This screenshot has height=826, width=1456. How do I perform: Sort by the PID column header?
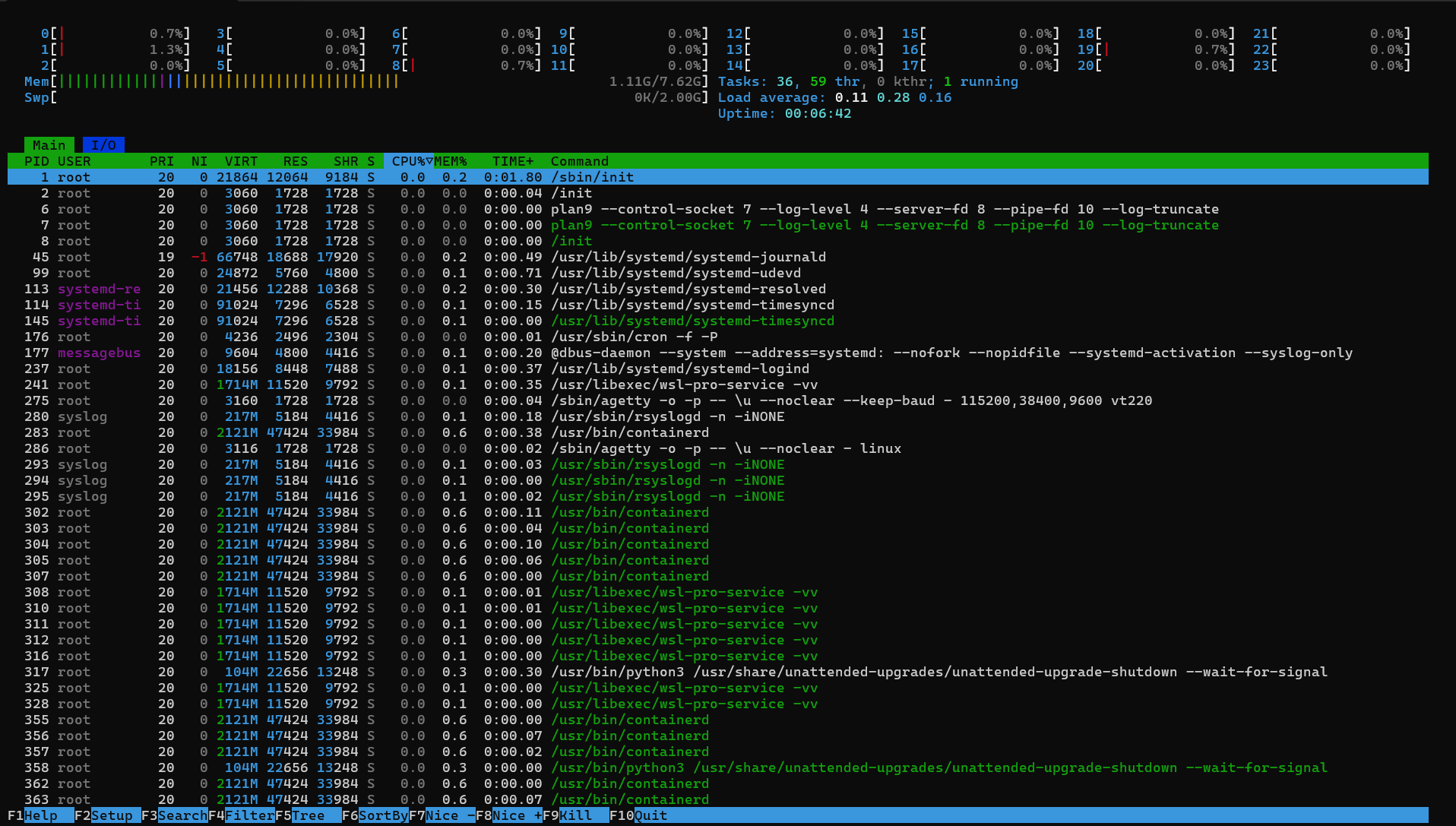coord(36,161)
